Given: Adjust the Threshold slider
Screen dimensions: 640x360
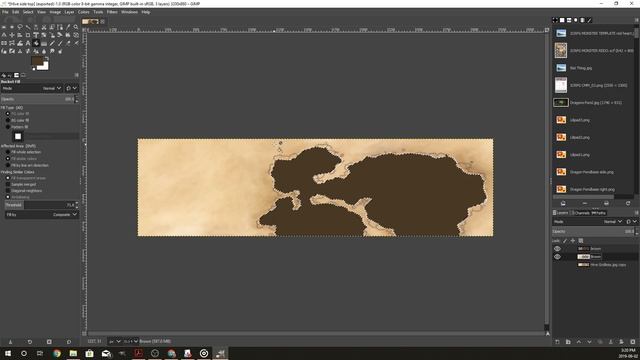Looking at the screenshot, I should 39,205.
